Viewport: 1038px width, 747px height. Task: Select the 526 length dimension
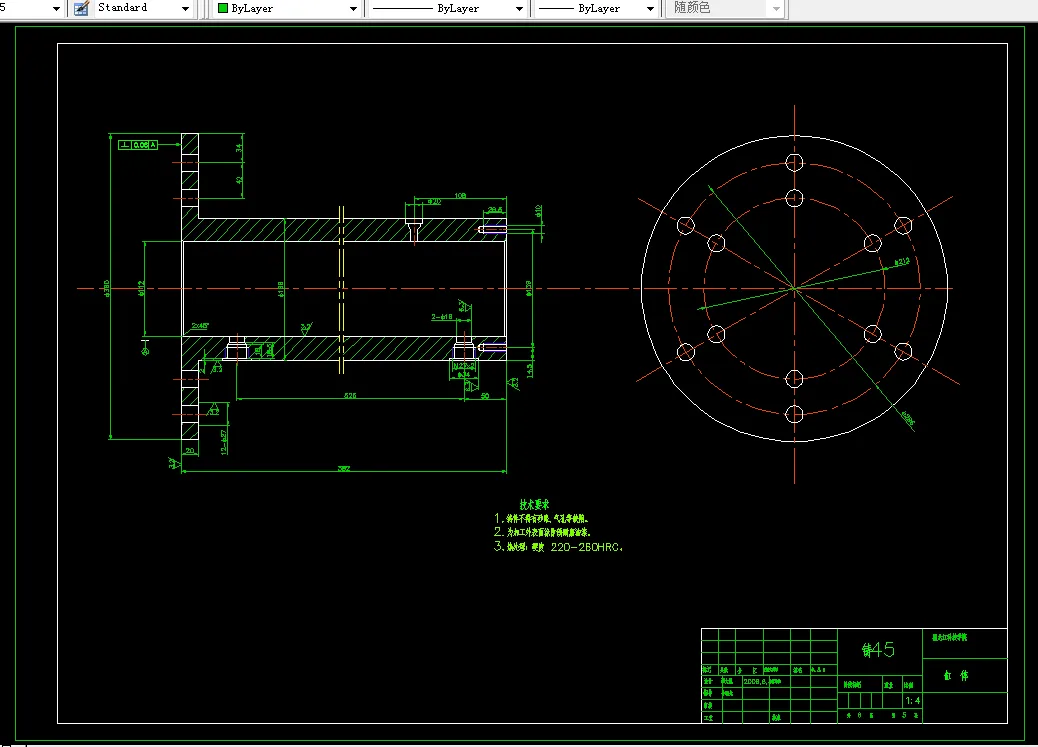click(350, 395)
